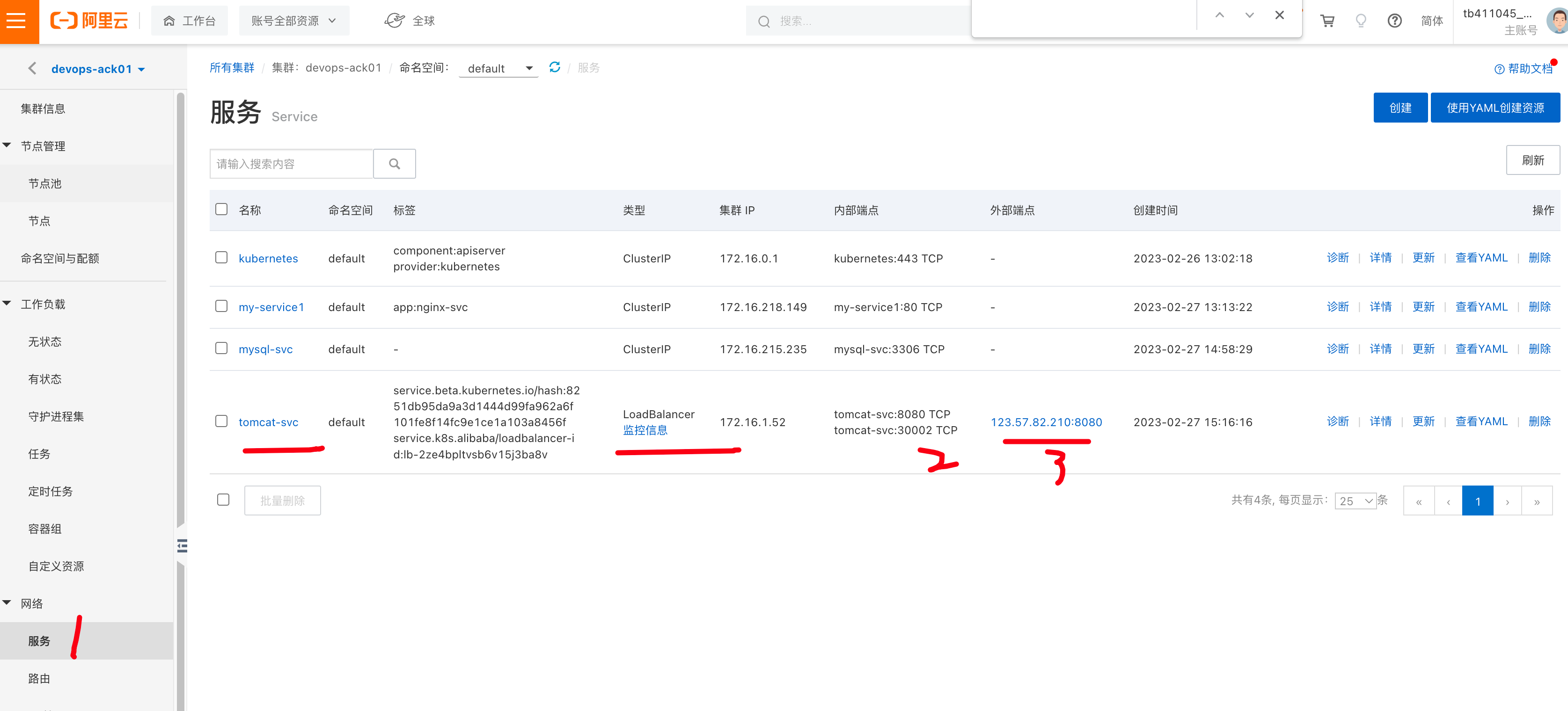This screenshot has height=711, width=1568.
Task: Expand the account resources dropdown
Action: tap(293, 22)
